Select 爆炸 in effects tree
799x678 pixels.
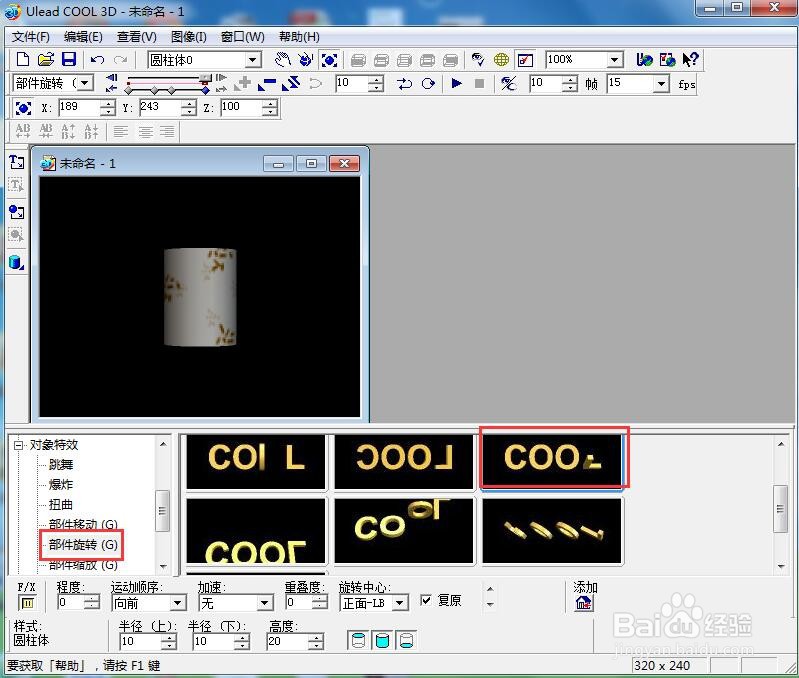pyautogui.click(x=61, y=484)
